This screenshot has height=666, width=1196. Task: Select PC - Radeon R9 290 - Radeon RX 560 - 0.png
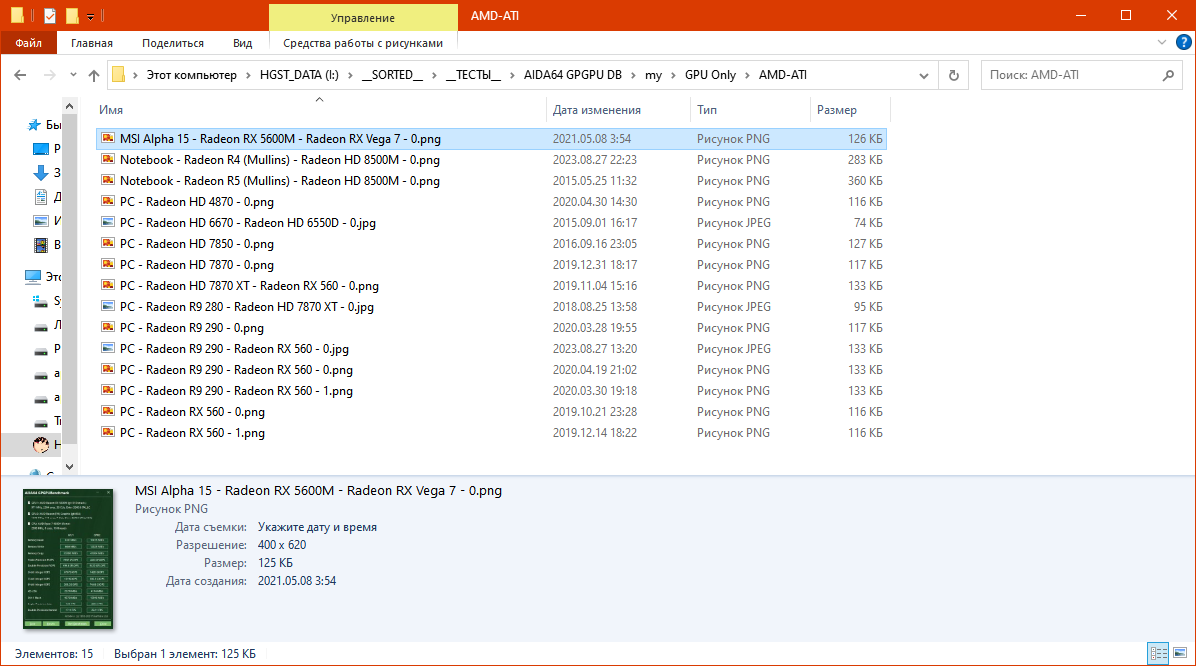(x=491, y=369)
